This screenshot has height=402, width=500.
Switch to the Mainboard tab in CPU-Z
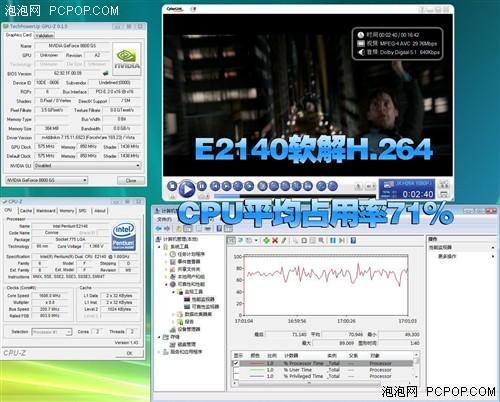pos(46,211)
